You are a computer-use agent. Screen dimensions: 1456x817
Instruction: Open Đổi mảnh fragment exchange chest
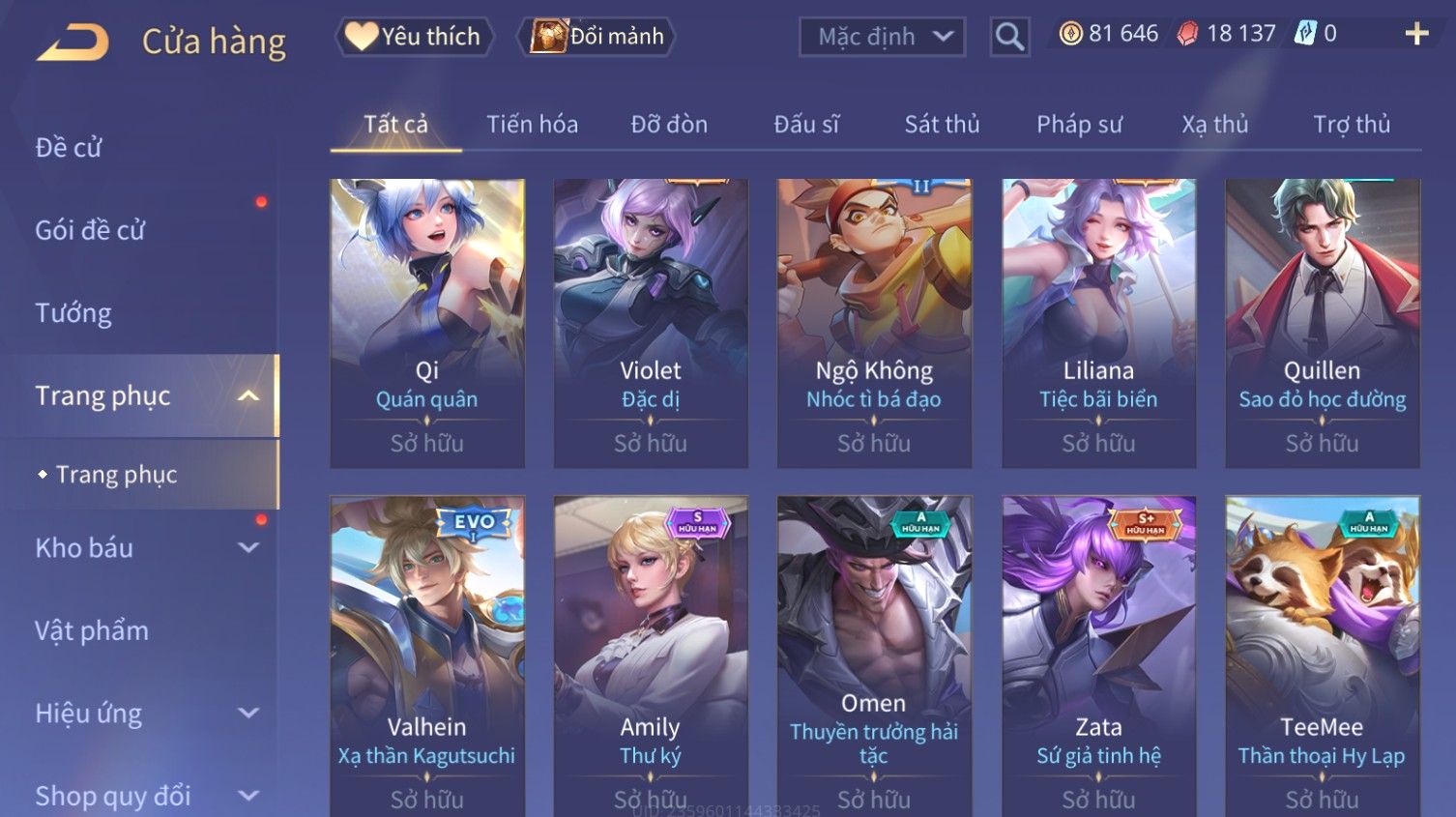click(597, 37)
